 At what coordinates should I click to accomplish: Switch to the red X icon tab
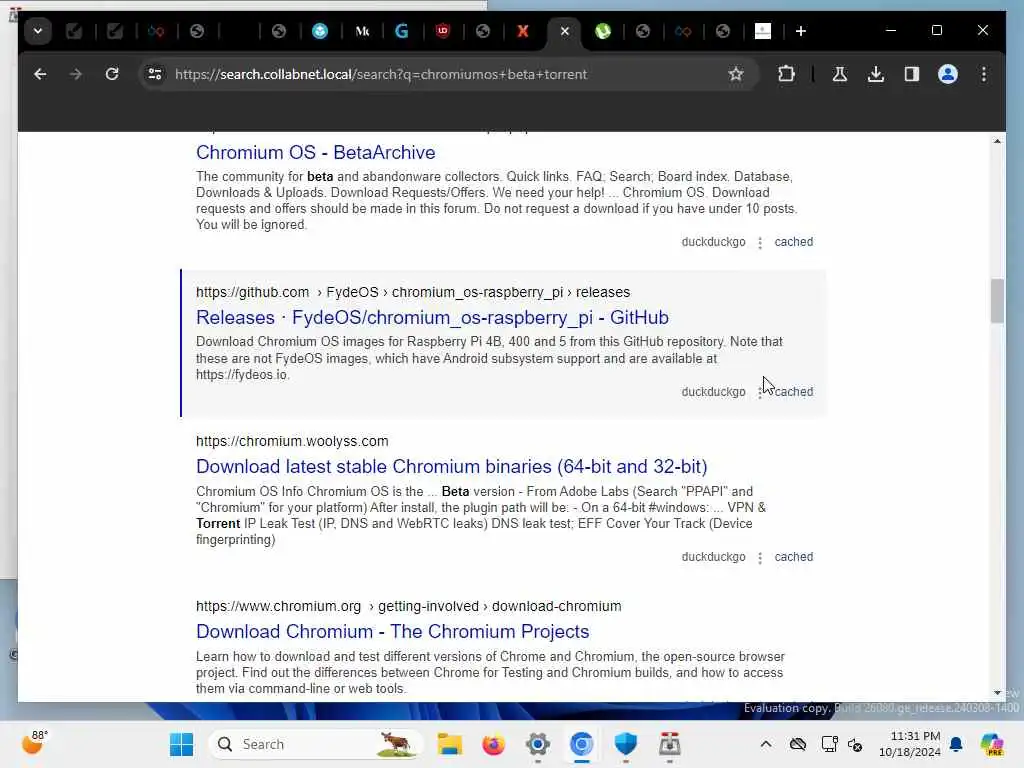tap(522, 31)
